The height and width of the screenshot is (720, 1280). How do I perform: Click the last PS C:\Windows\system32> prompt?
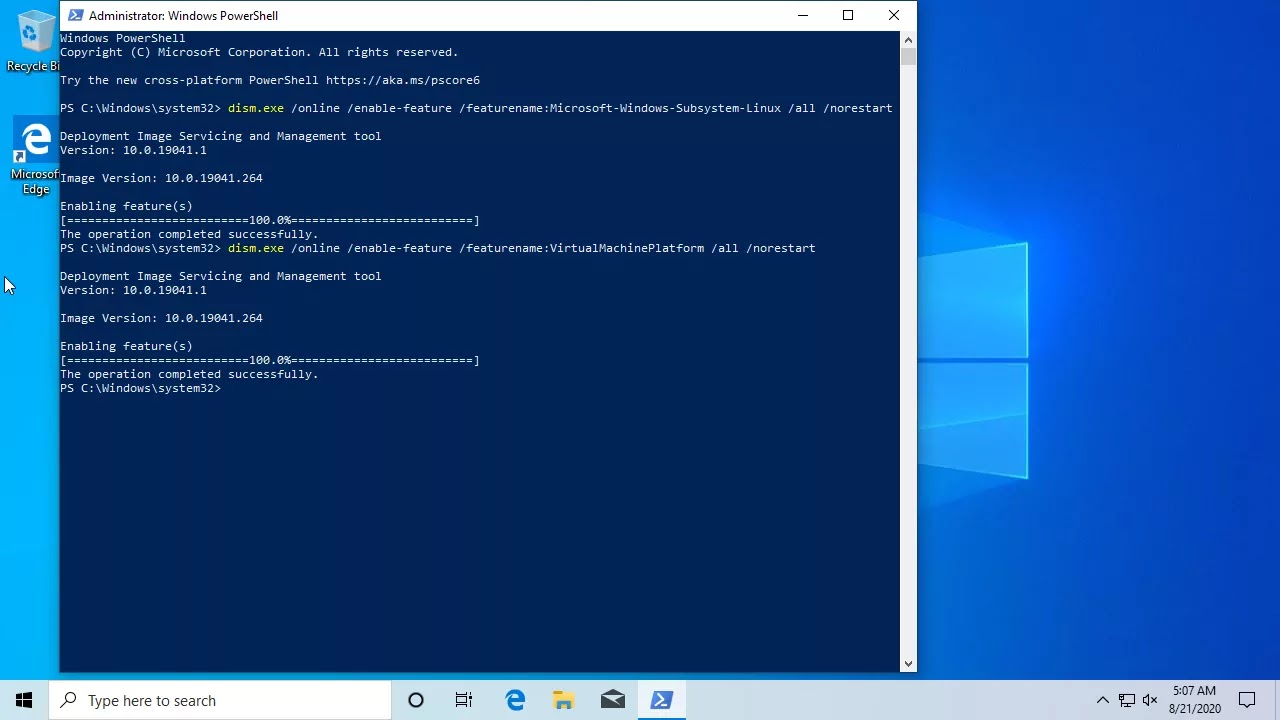pos(140,388)
